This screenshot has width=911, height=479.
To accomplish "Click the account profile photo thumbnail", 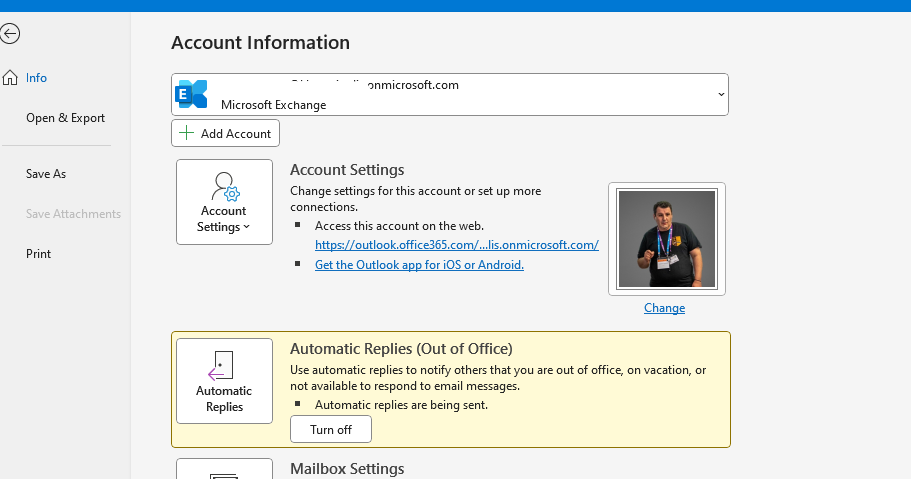I will point(667,239).
